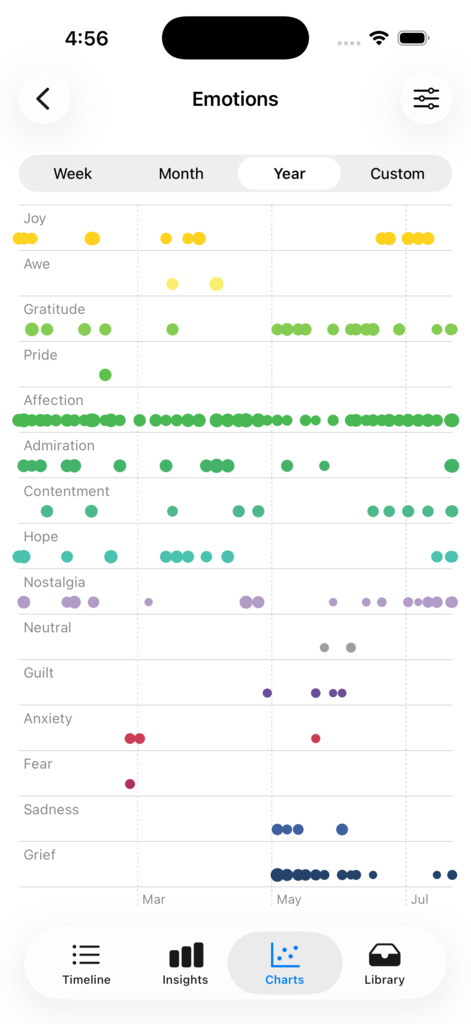Screen dimensions: 471x1024
Task: Tap the Emotions title
Action: (x=235, y=99)
